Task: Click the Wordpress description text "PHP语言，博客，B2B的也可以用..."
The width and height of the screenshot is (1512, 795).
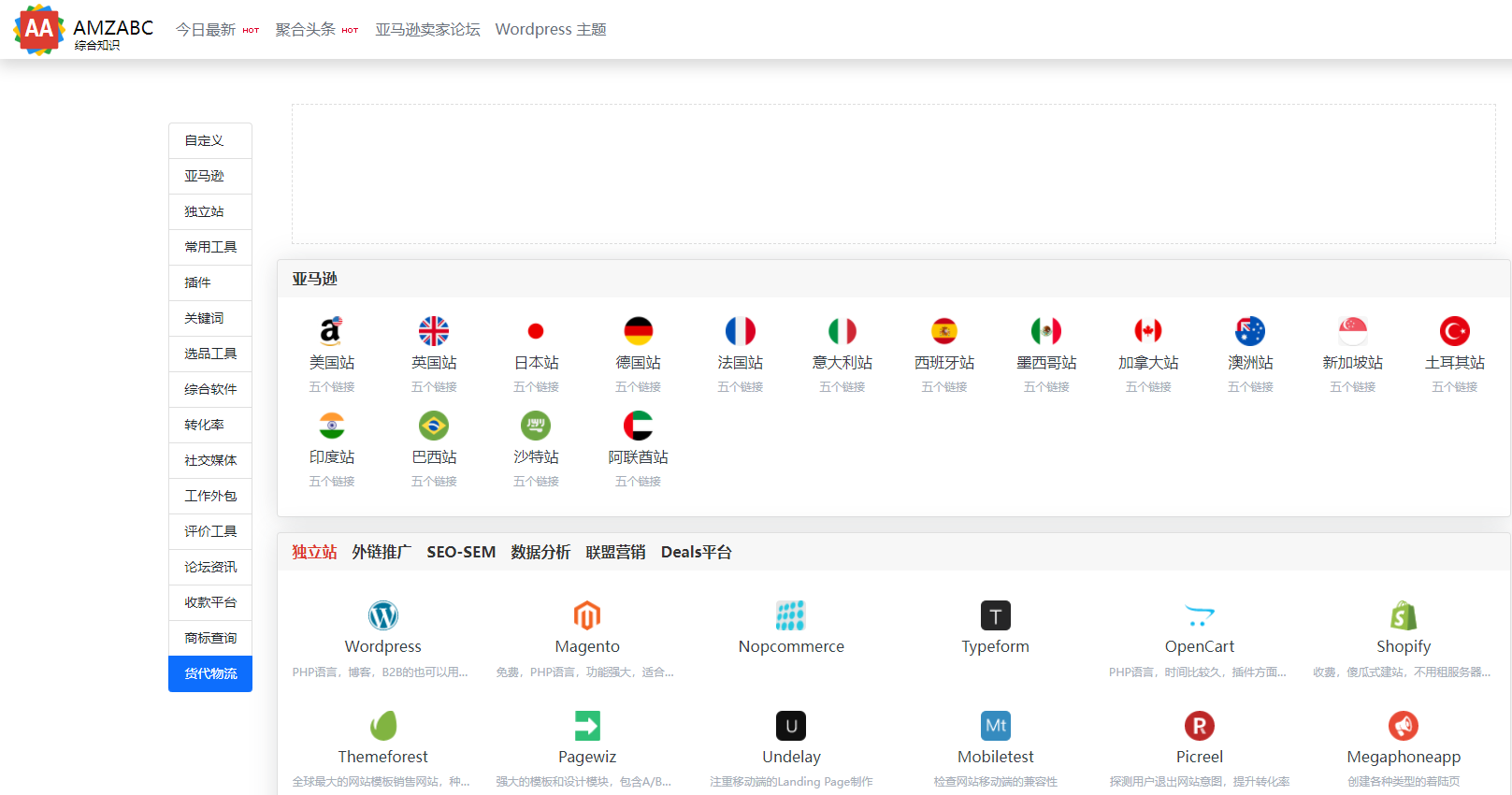Action: click(x=381, y=672)
